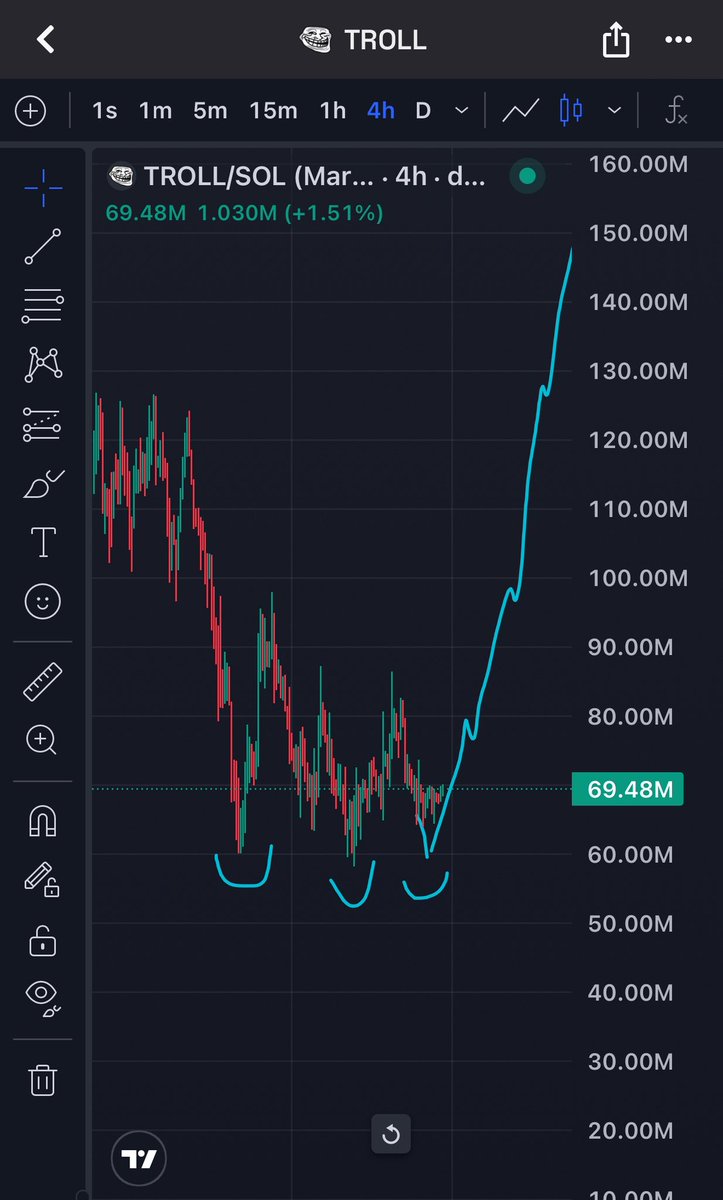This screenshot has height=1200, width=723.
Task: Delete drawings with the trash icon
Action: [42, 1079]
